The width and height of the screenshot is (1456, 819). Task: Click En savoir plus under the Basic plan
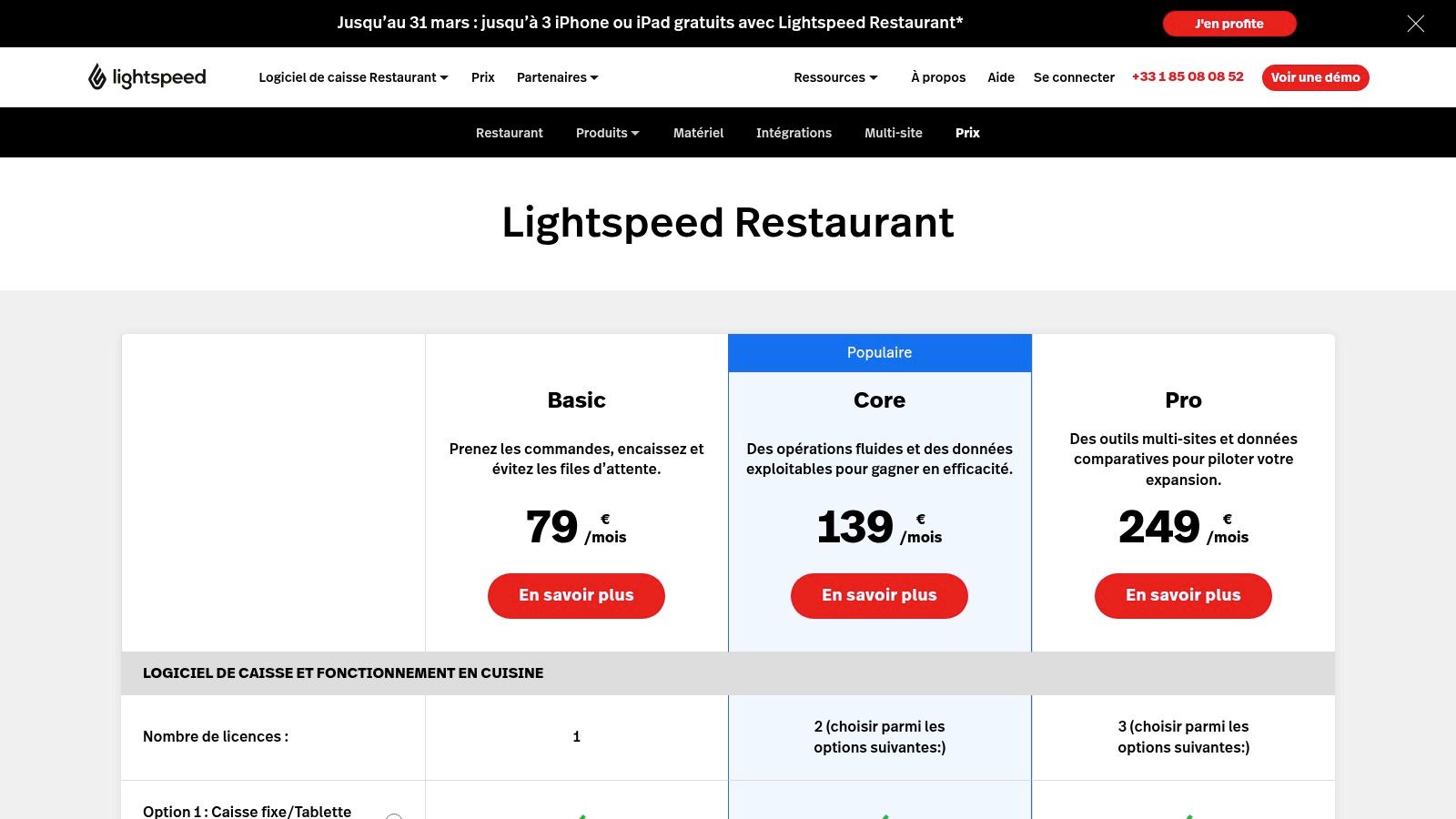(x=576, y=595)
